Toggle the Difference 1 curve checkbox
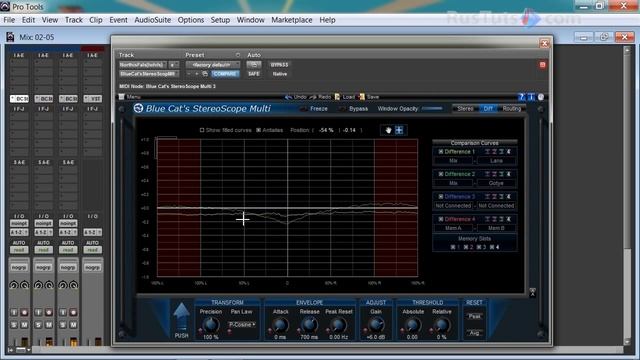 [441, 151]
